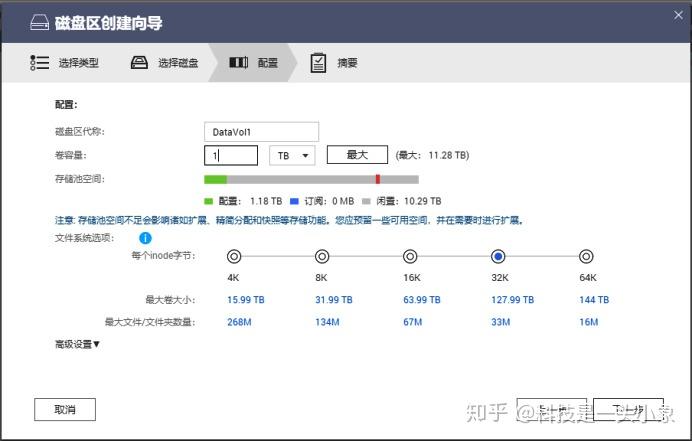This screenshot has height=441, width=692.
Task: Click the 67M max files value
Action: [x=413, y=322]
